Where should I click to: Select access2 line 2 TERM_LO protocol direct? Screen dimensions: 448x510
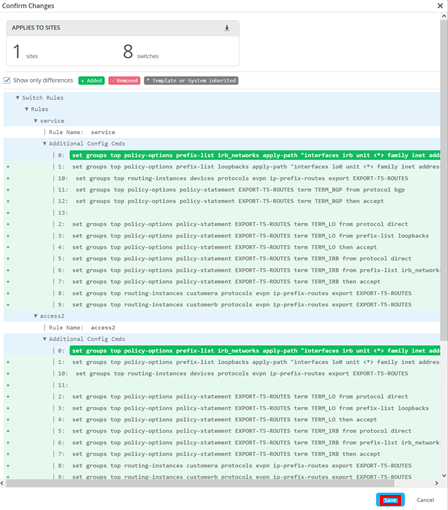pos(240,397)
